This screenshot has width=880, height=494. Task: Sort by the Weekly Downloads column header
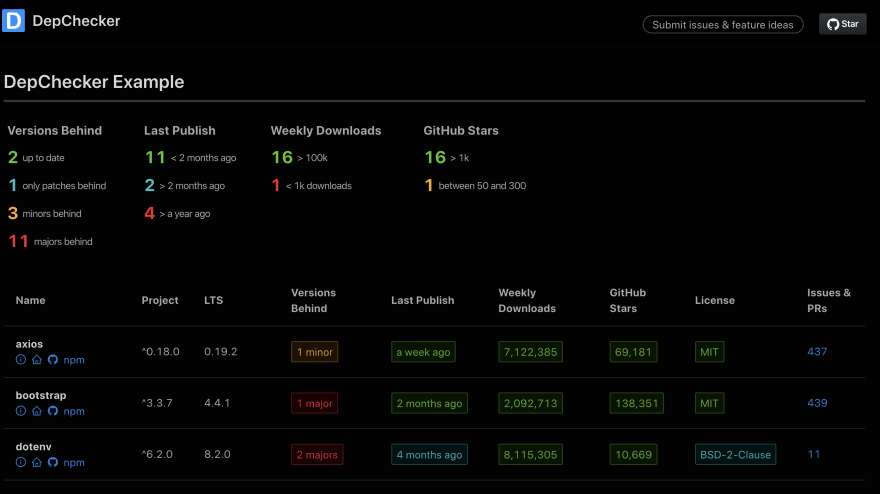click(527, 300)
